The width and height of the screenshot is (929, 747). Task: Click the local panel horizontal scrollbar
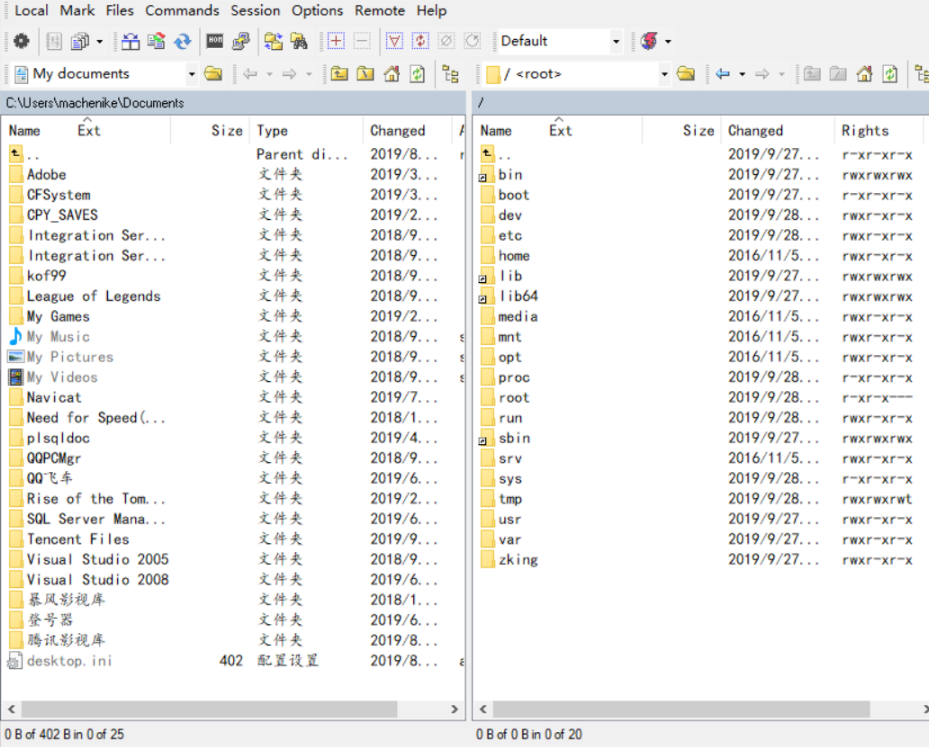point(209,709)
